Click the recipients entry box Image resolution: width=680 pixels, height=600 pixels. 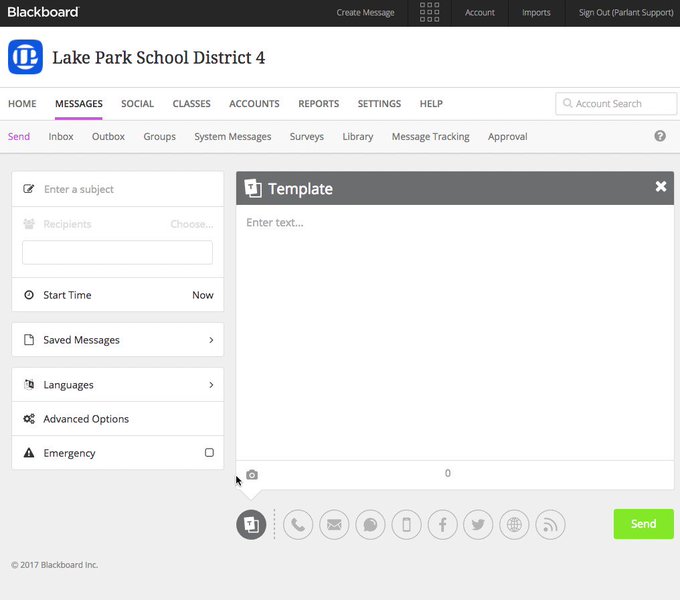[x=118, y=252]
